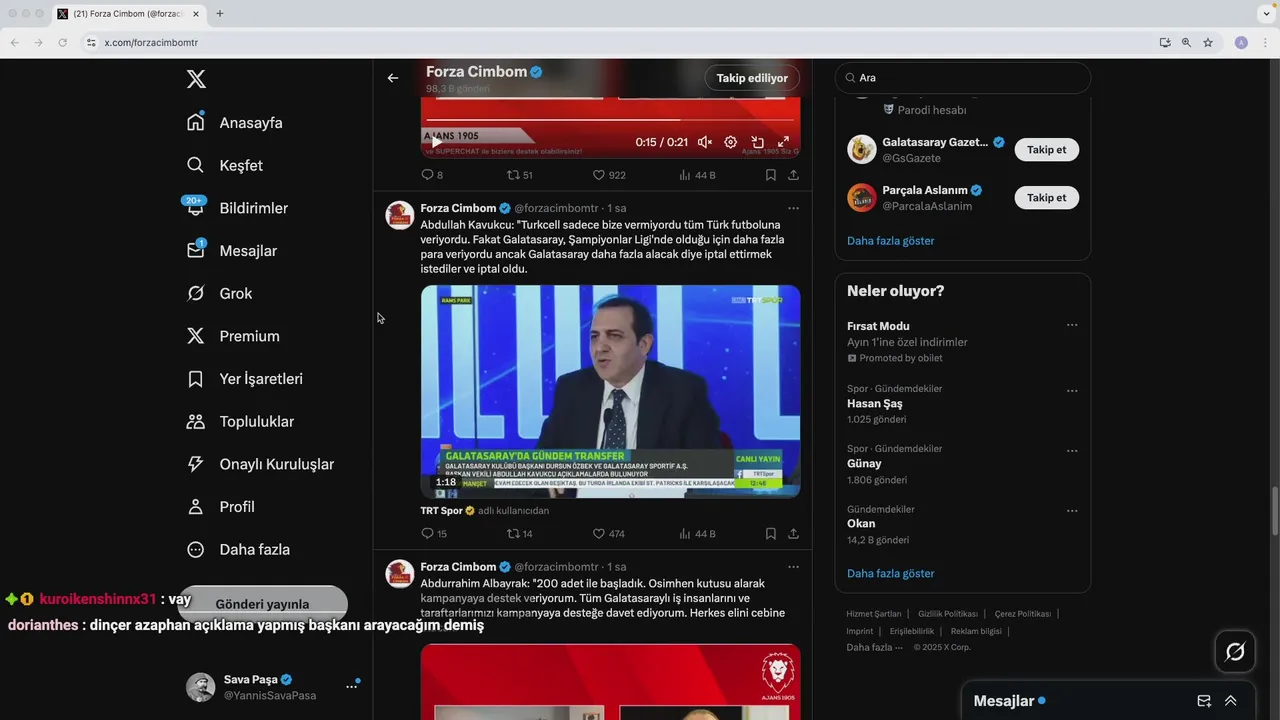The image size is (1280, 720).
Task: Play the top video
Action: click(435, 142)
